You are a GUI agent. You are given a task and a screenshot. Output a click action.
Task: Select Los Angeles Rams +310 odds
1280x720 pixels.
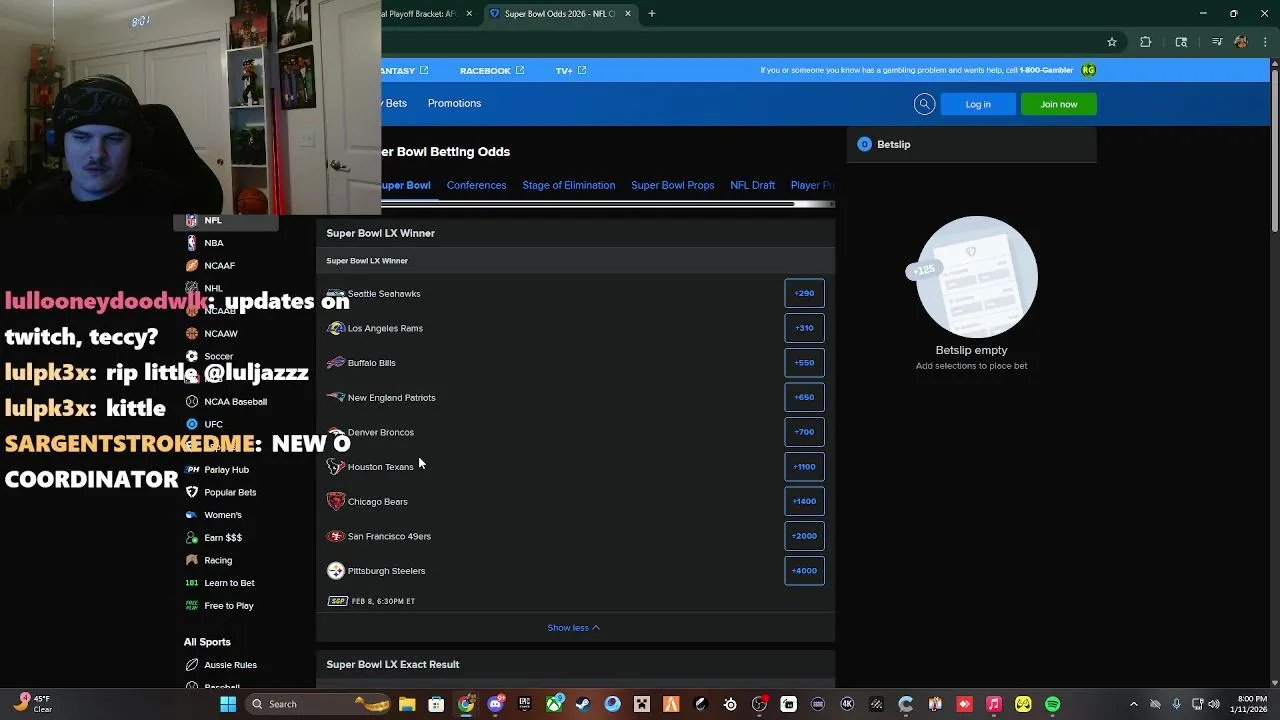pyautogui.click(x=804, y=328)
